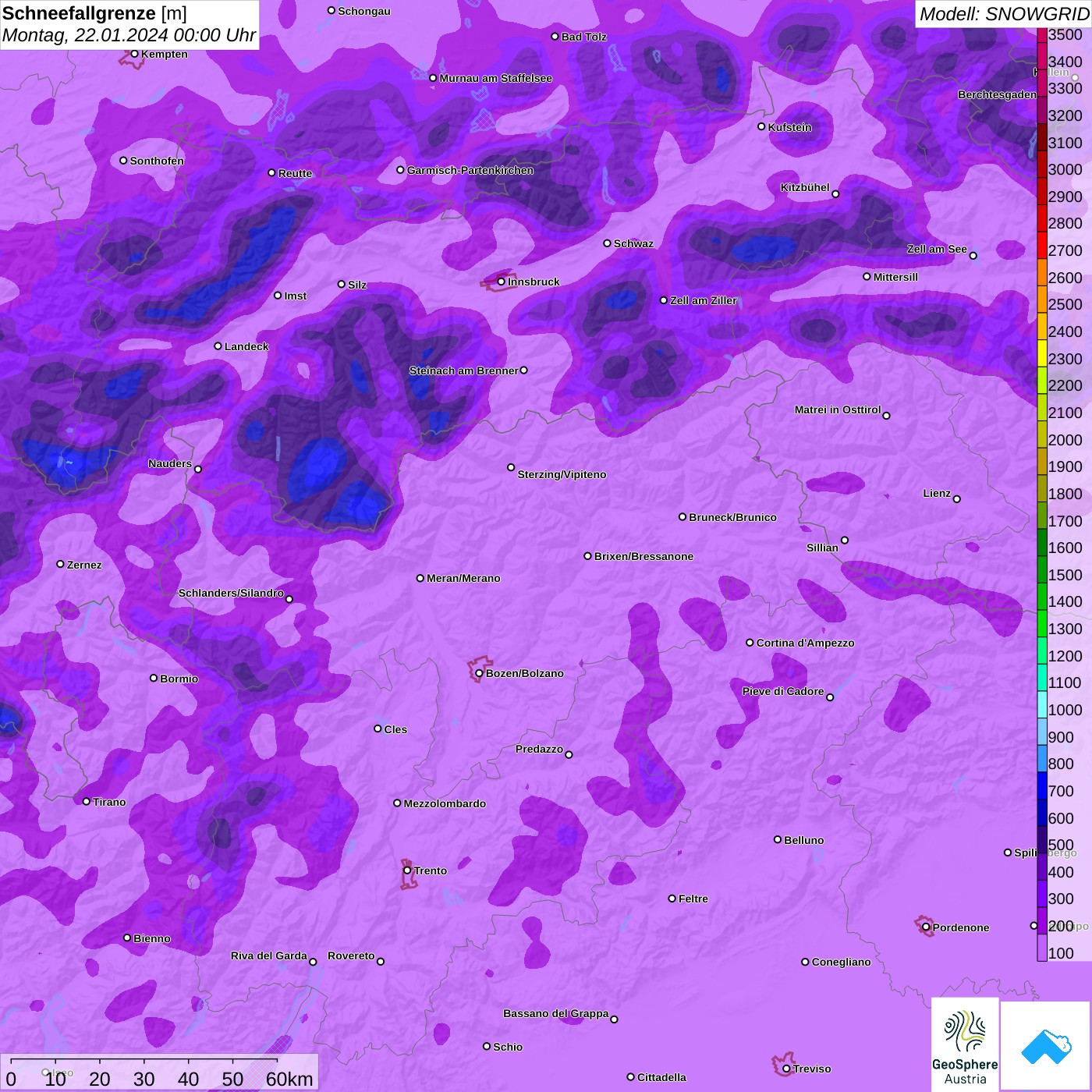
Task: Click the 'Sterzing/Vipiteno' label
Action: point(562,474)
